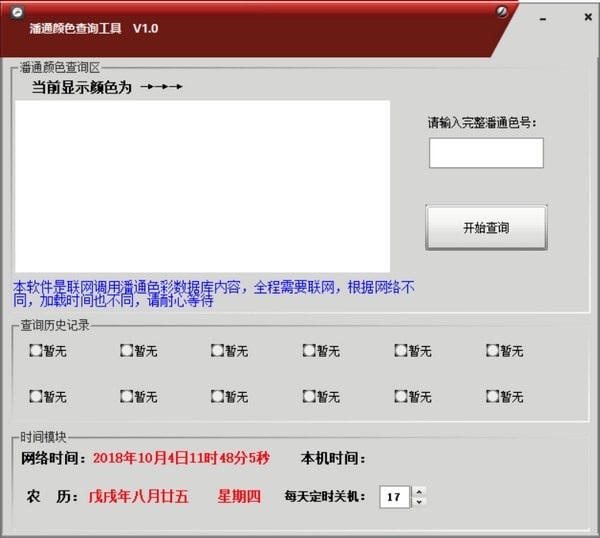
Task: Click the white color display area
Action: coord(202,186)
